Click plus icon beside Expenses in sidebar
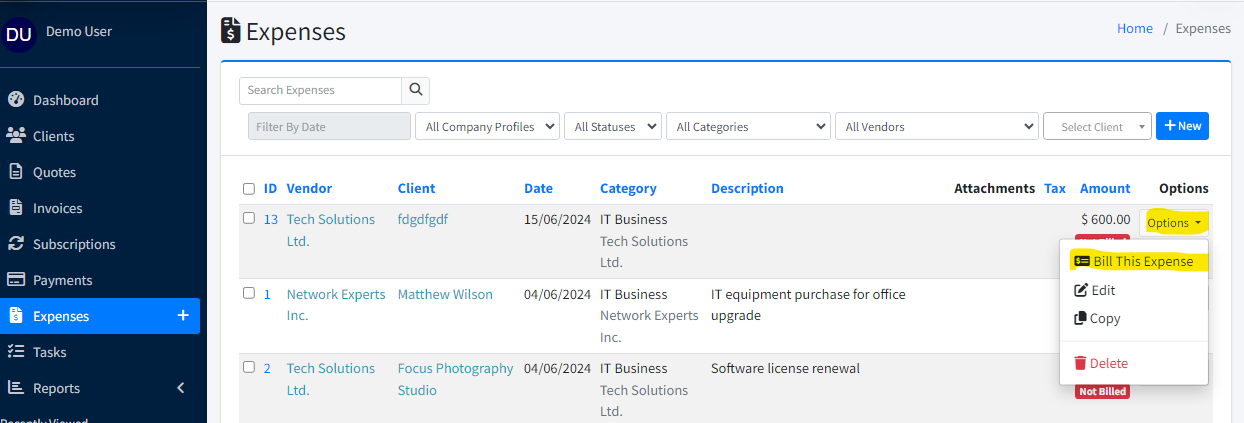 pos(183,316)
